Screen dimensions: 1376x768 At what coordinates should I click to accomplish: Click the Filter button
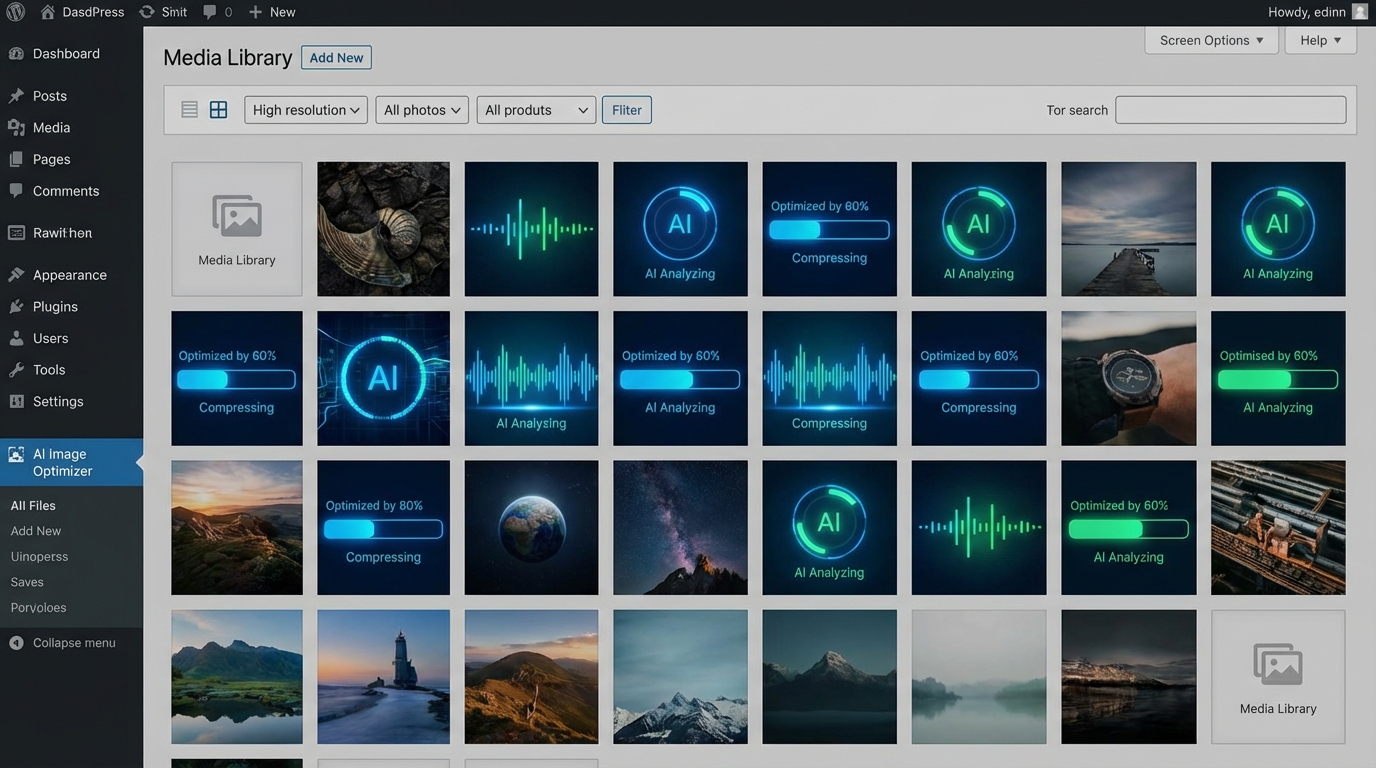coord(626,109)
